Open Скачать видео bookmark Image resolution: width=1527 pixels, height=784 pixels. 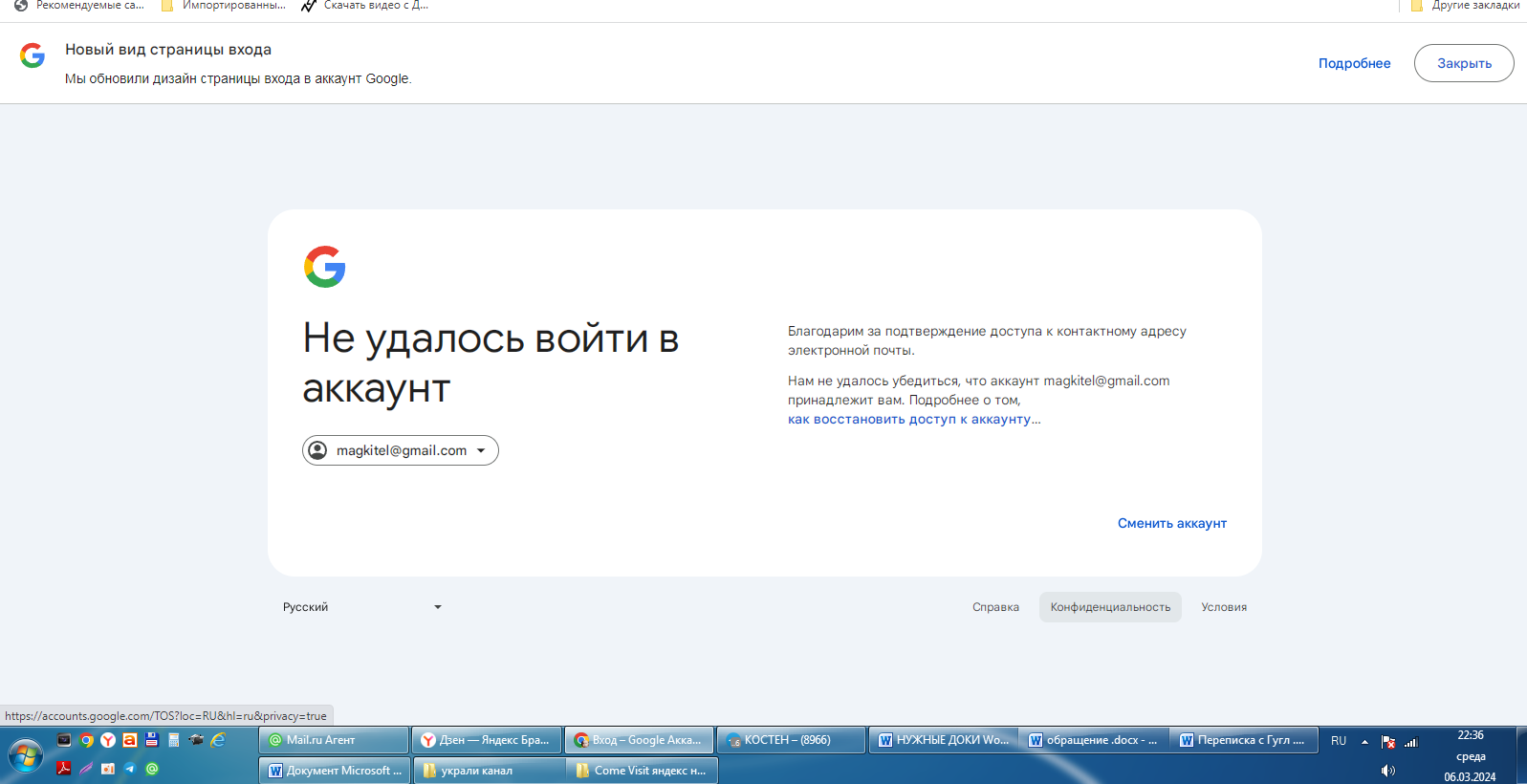364,6
